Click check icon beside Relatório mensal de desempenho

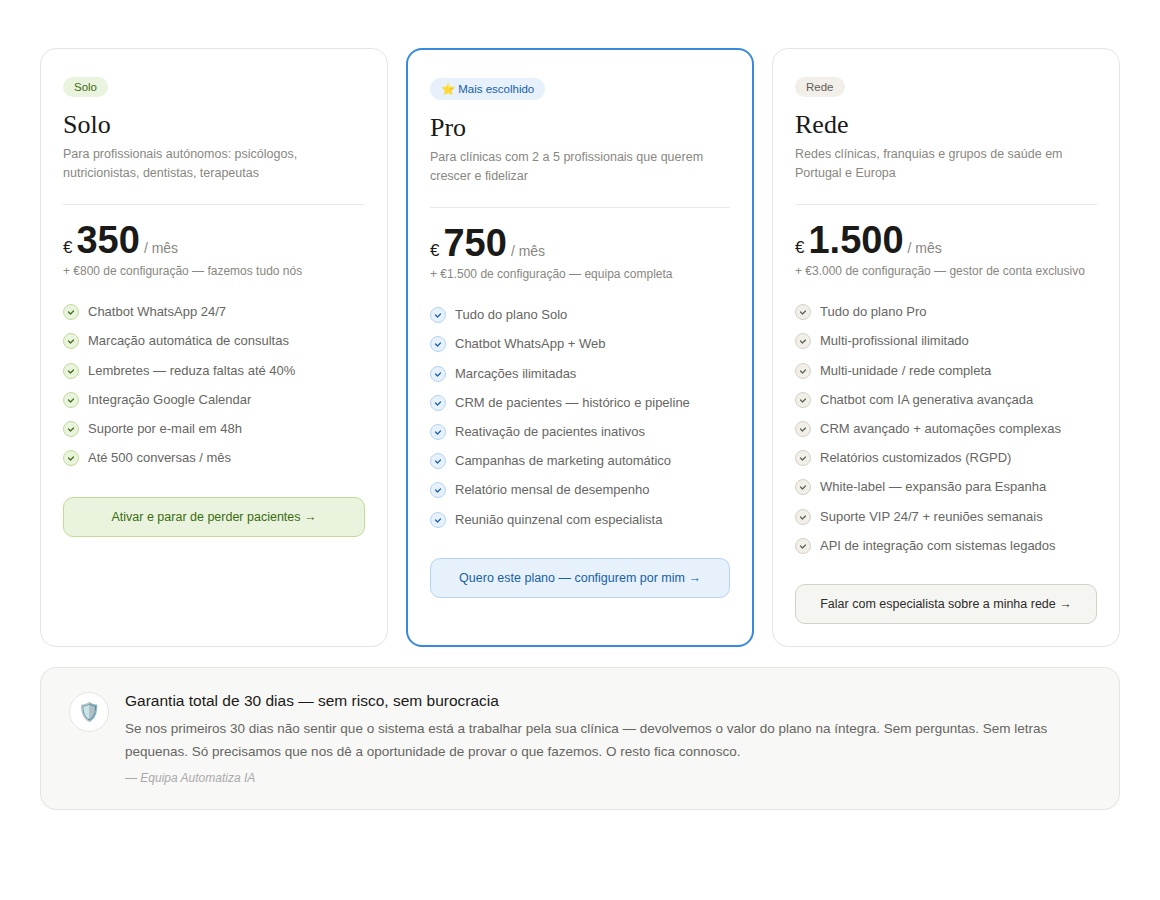point(438,490)
